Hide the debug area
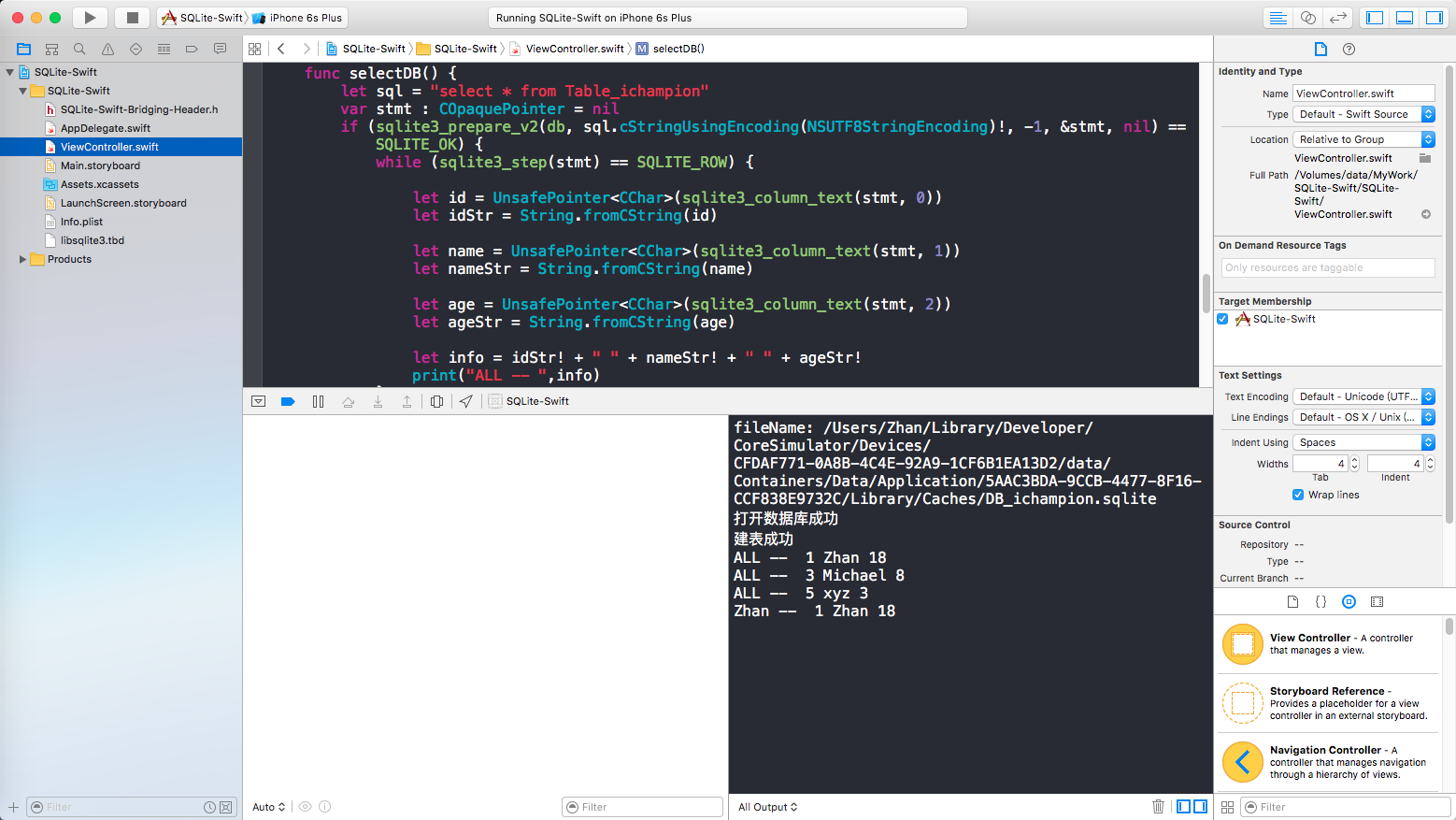The image size is (1456, 820). click(258, 401)
